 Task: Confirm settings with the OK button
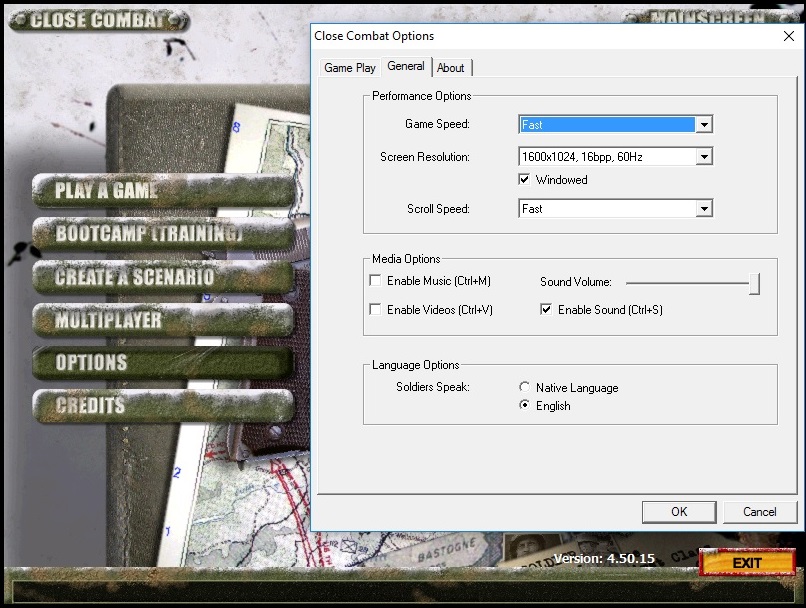click(679, 512)
